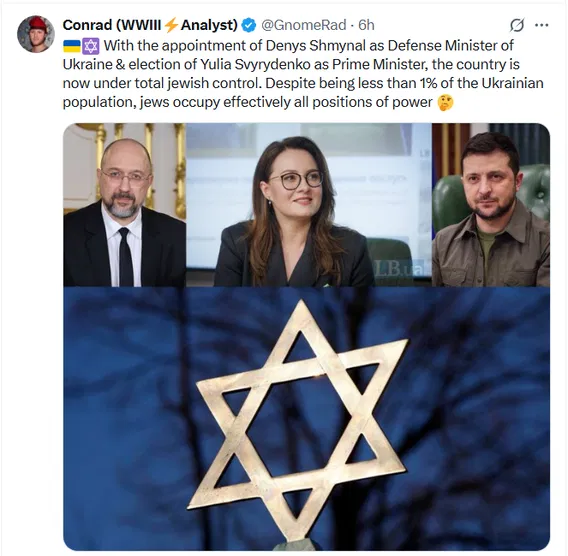568x556 pixels.
Task: Open the three-dot more options menu
Action: click(x=542, y=25)
